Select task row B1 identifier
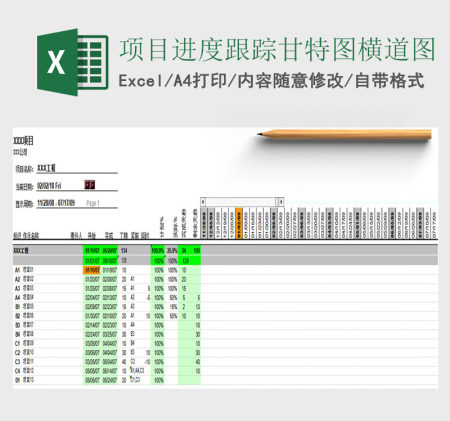 [17, 307]
